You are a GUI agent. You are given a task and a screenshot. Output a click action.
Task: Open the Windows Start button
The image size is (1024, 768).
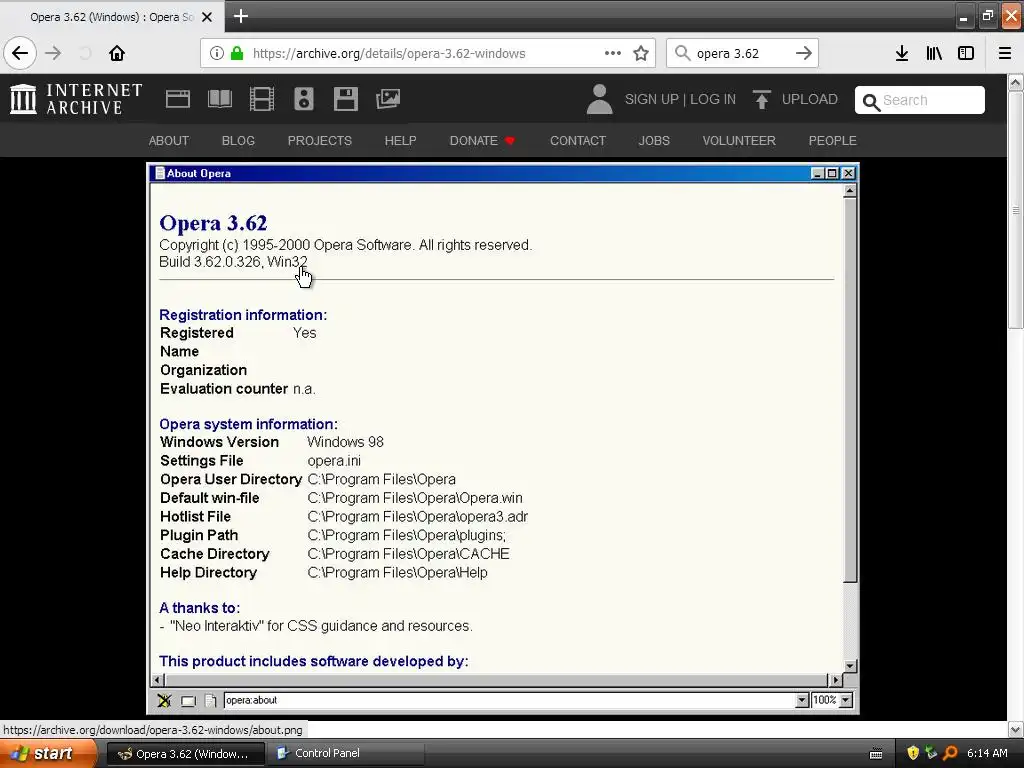coord(48,753)
